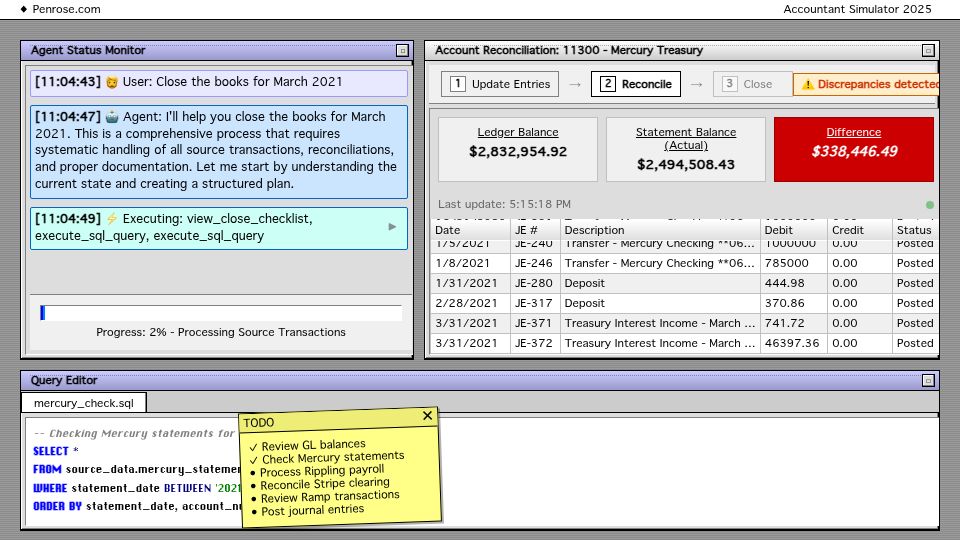Image resolution: width=960 pixels, height=540 pixels.
Task: Maximize the Agent Status Monitor window
Action: coord(402,51)
